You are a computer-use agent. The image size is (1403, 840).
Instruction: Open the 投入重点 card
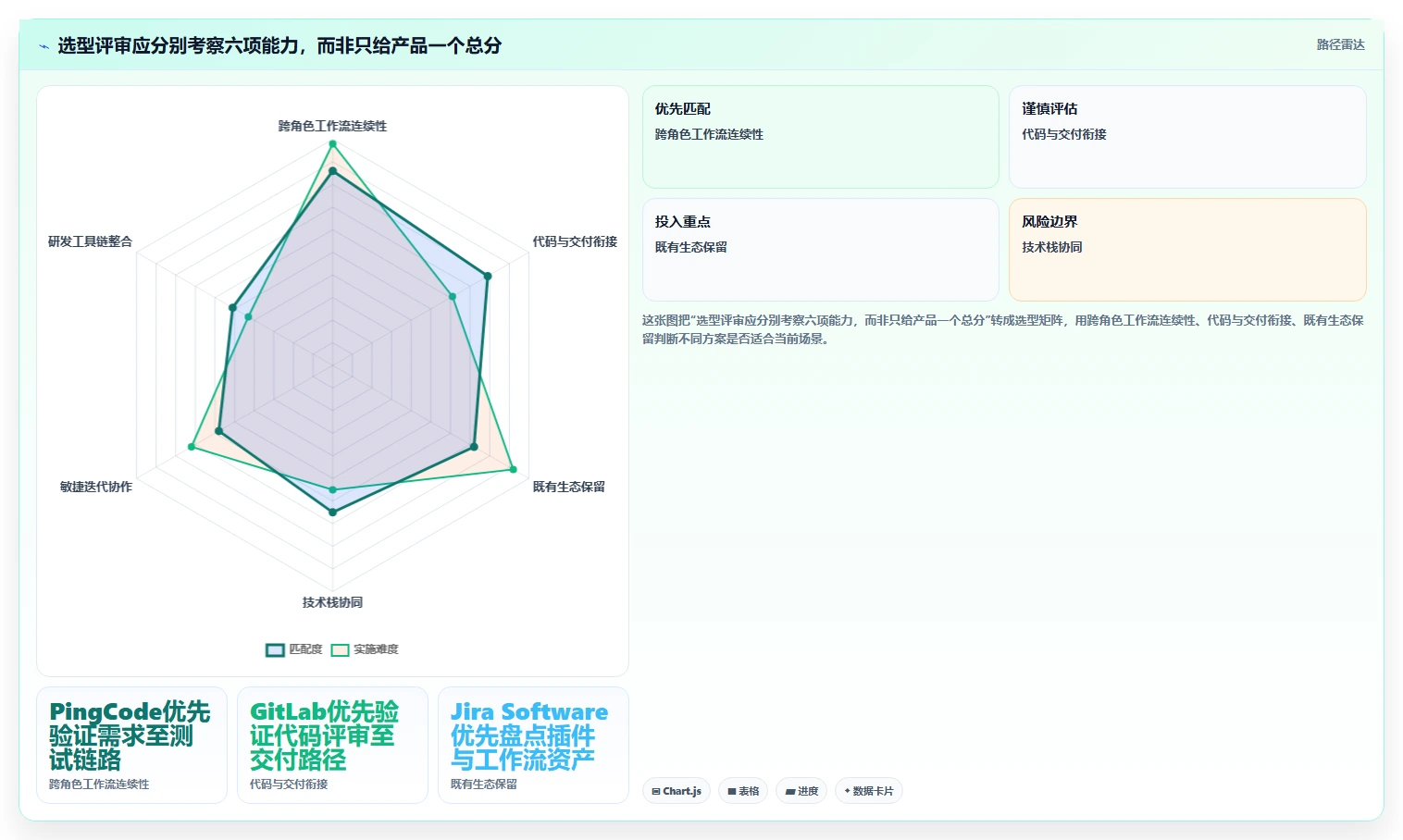pyautogui.click(x=821, y=250)
